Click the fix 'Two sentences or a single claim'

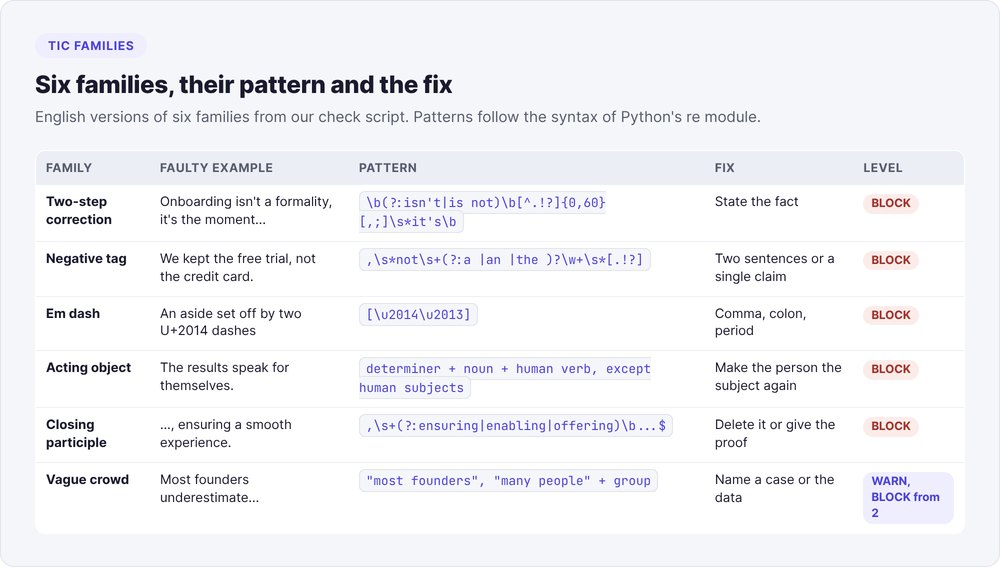[x=774, y=267]
